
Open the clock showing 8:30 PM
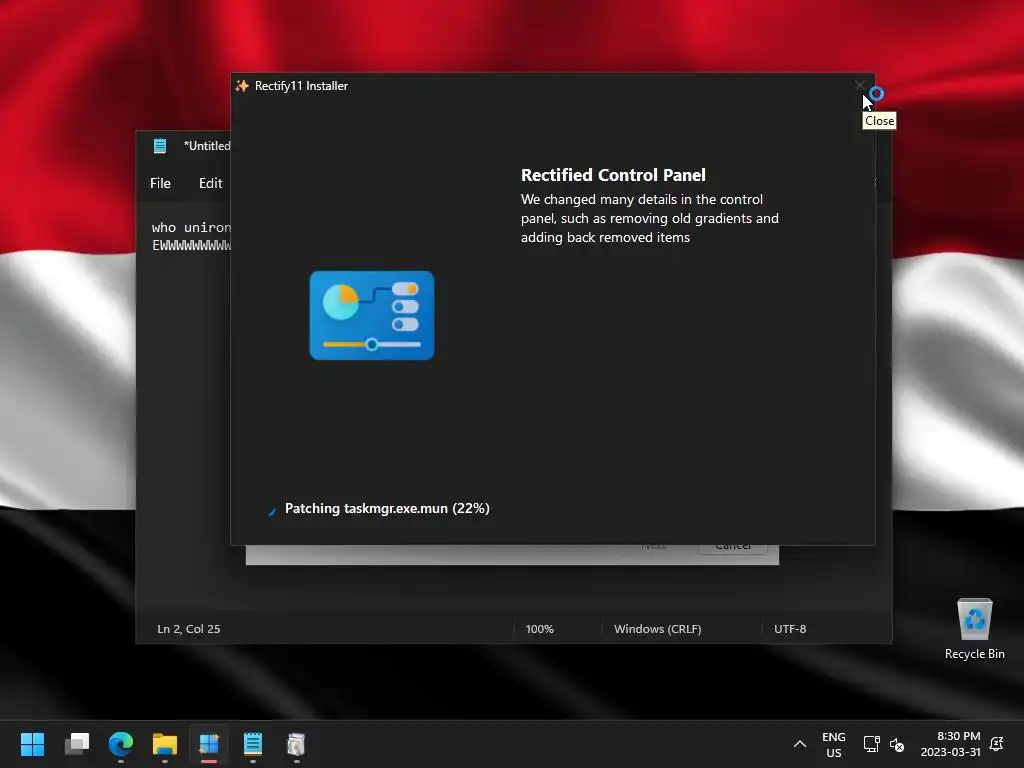tap(951, 744)
